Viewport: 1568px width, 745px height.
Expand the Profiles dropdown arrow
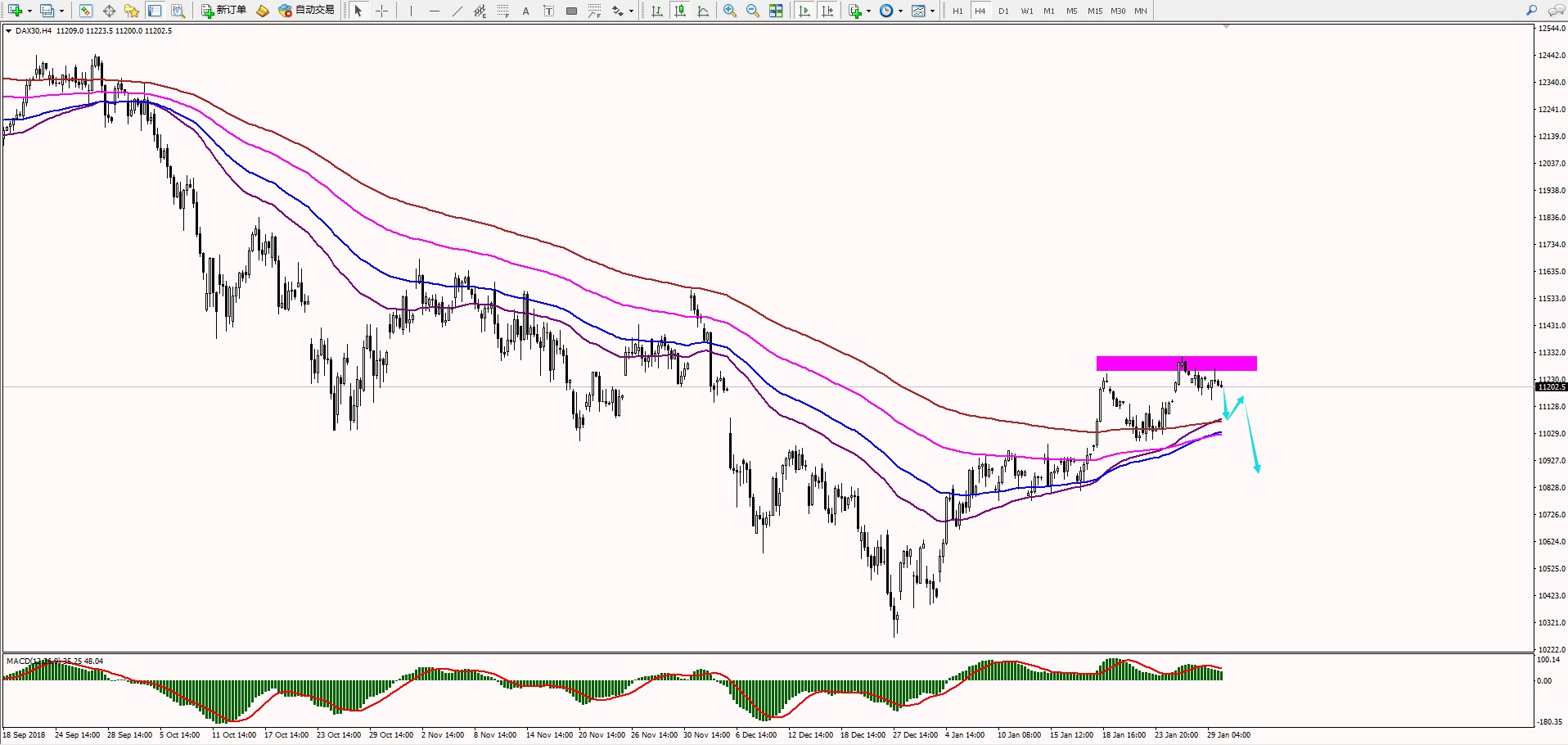pos(61,11)
